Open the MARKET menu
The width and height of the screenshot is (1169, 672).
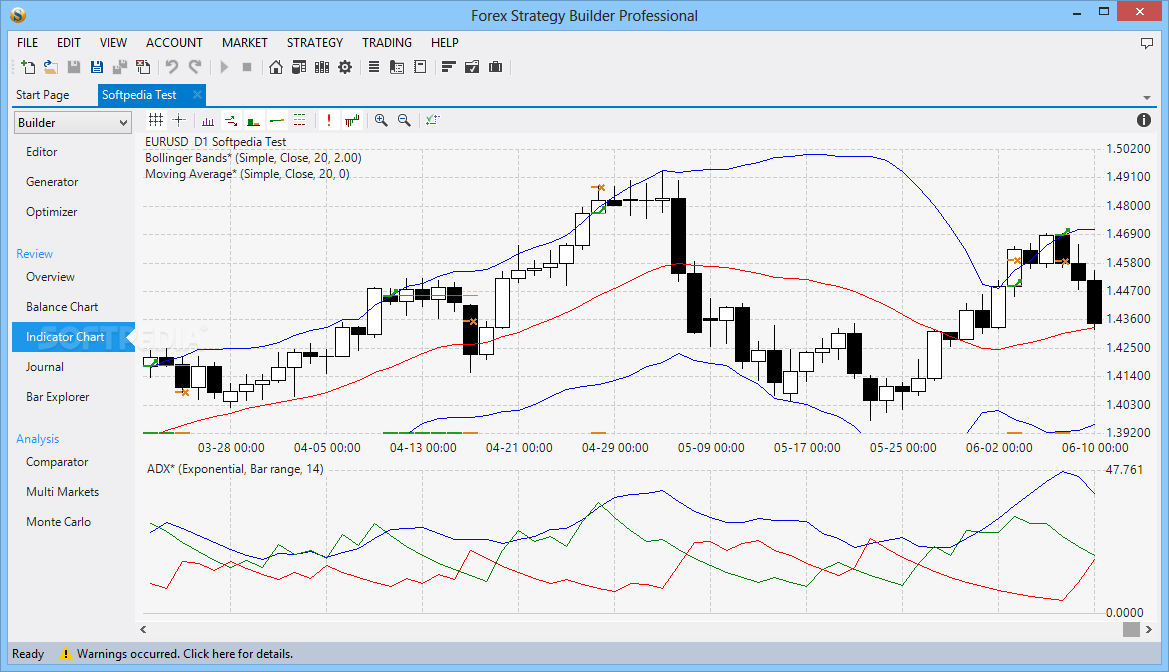coord(245,43)
